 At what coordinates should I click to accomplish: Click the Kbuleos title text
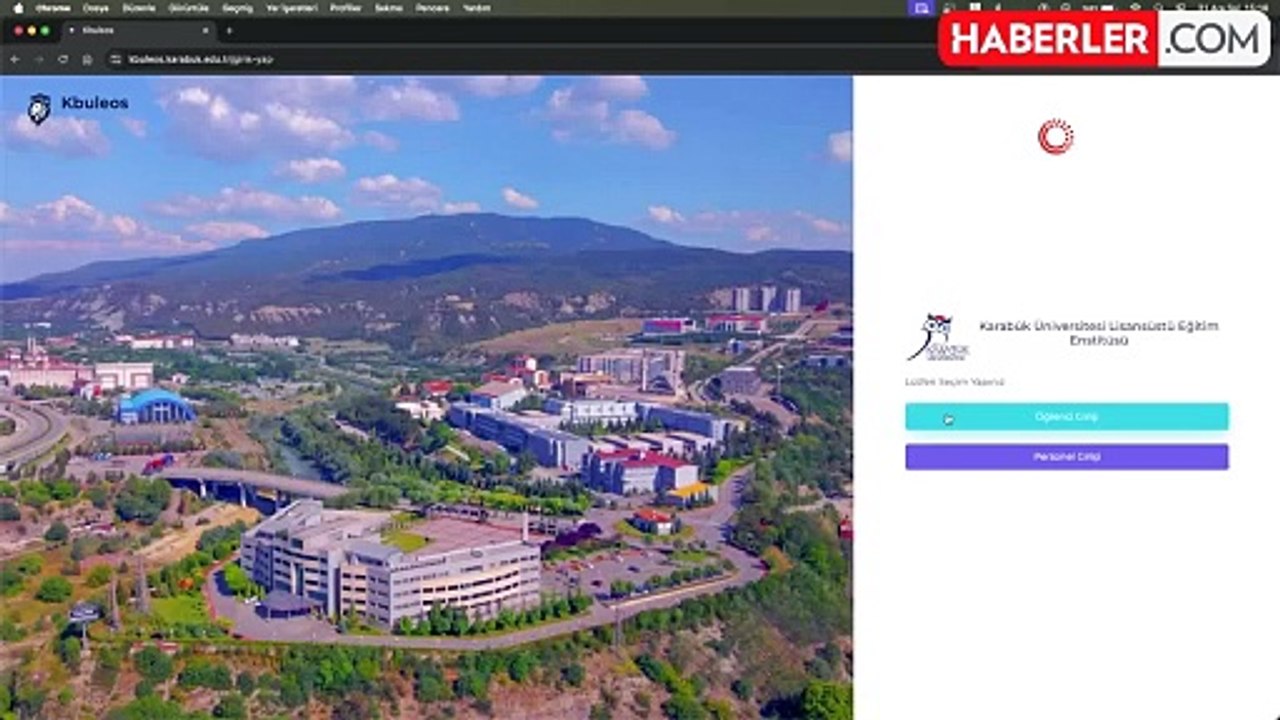[95, 102]
